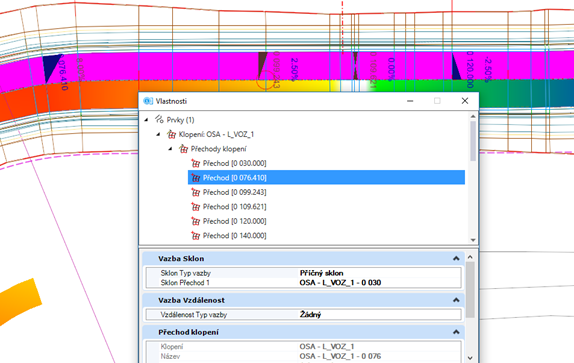Click the Klopení: OSA - L_VOZ_1 icon
Viewport: 574px width, 363px height.
point(171,134)
